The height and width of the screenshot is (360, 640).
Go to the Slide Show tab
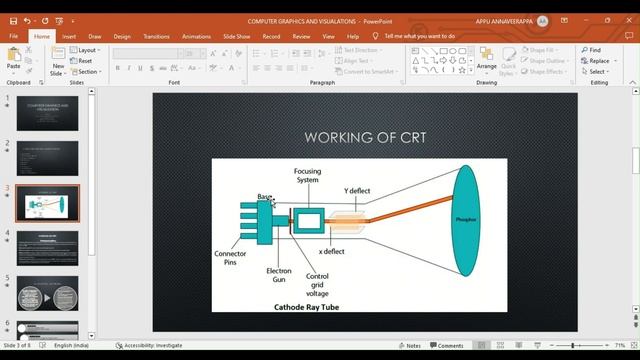[x=237, y=36]
